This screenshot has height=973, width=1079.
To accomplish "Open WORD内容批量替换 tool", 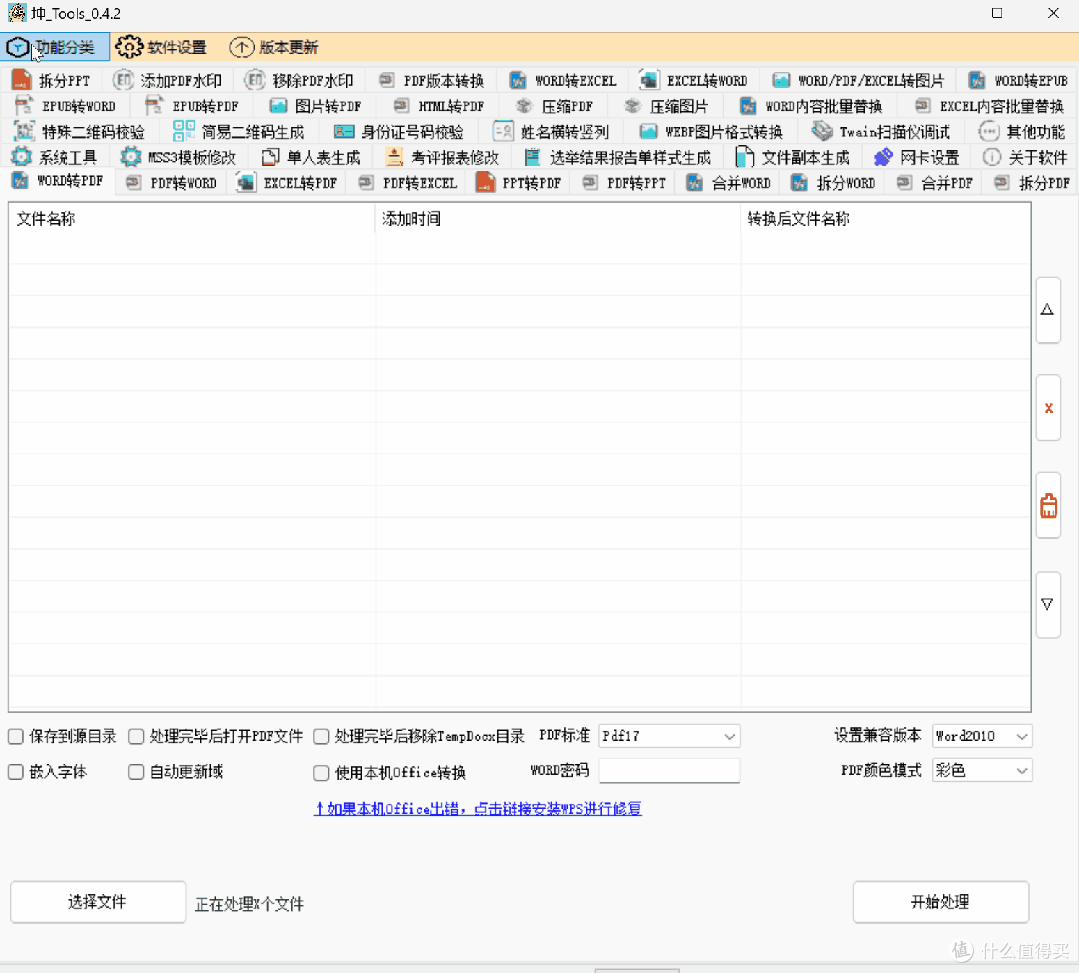I will point(811,106).
